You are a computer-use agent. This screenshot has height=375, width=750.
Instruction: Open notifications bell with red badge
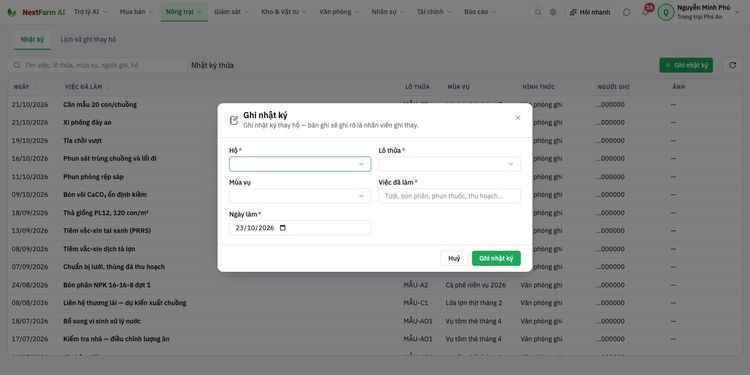click(x=646, y=11)
